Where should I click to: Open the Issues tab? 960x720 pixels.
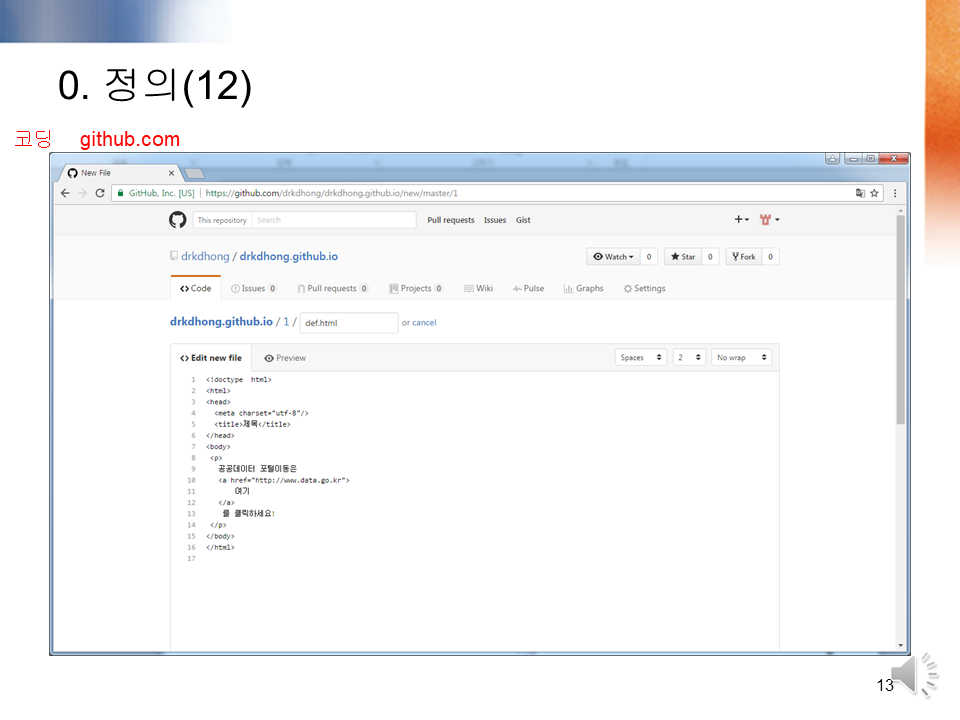point(253,288)
